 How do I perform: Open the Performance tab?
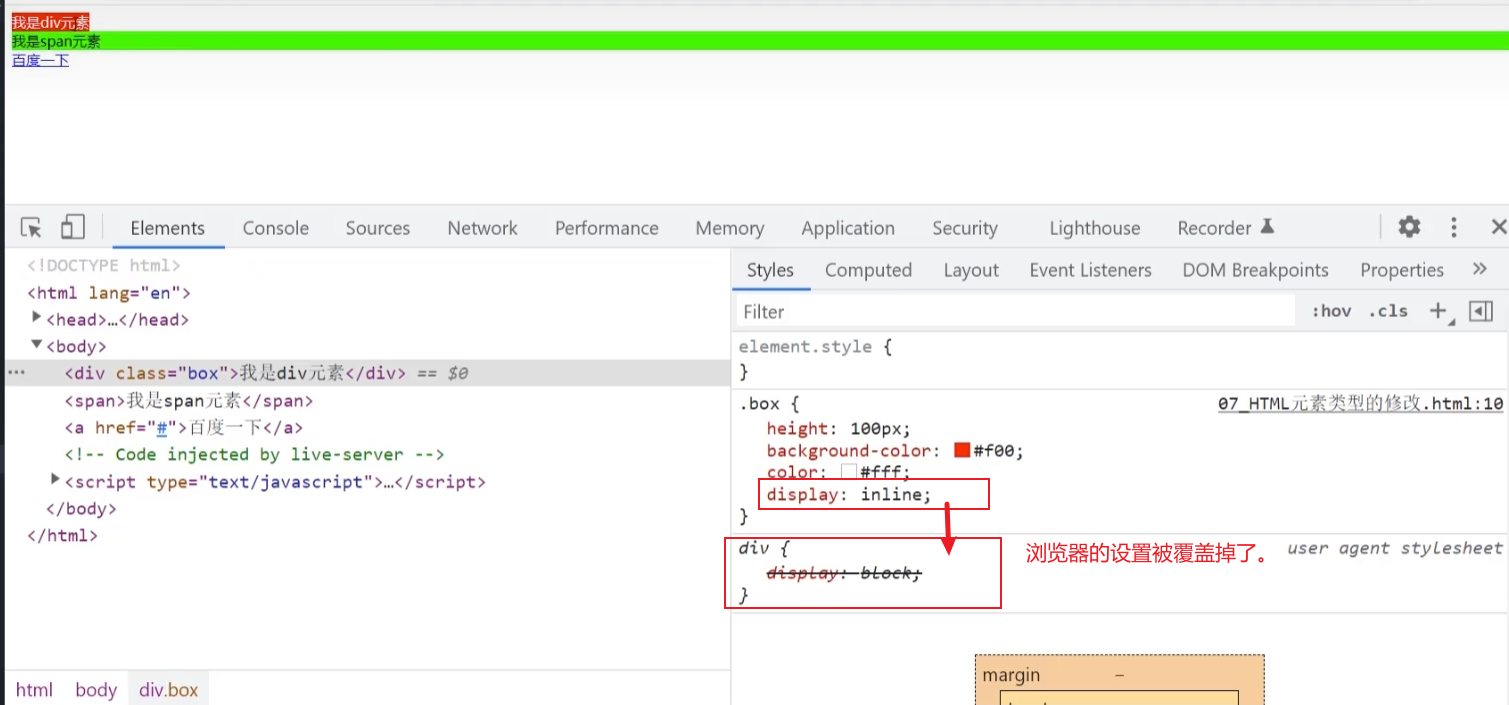click(x=607, y=228)
